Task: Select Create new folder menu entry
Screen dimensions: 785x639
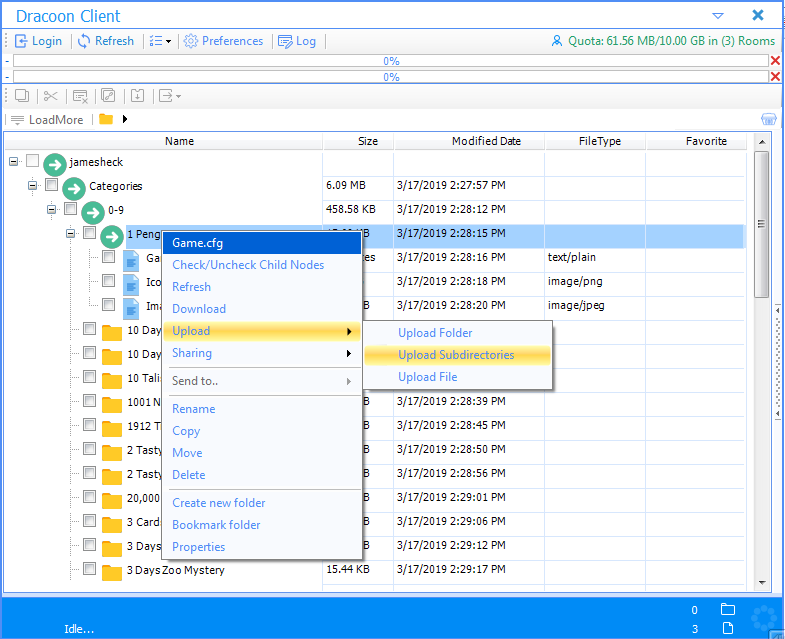Action: pos(261,503)
